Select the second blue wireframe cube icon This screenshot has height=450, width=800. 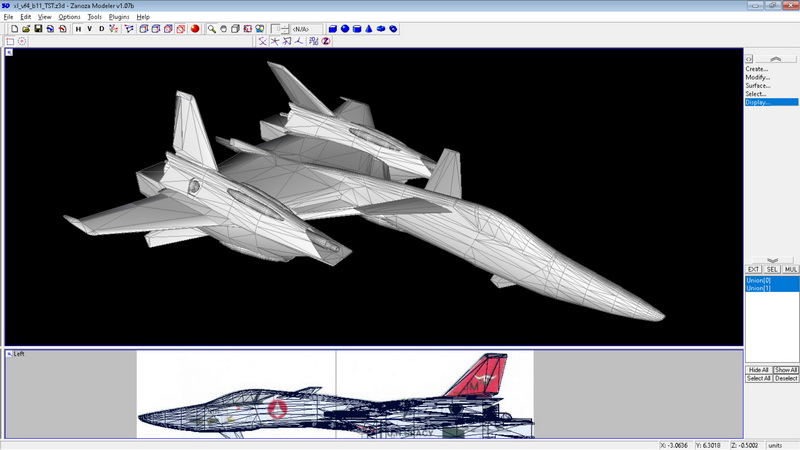click(156, 29)
